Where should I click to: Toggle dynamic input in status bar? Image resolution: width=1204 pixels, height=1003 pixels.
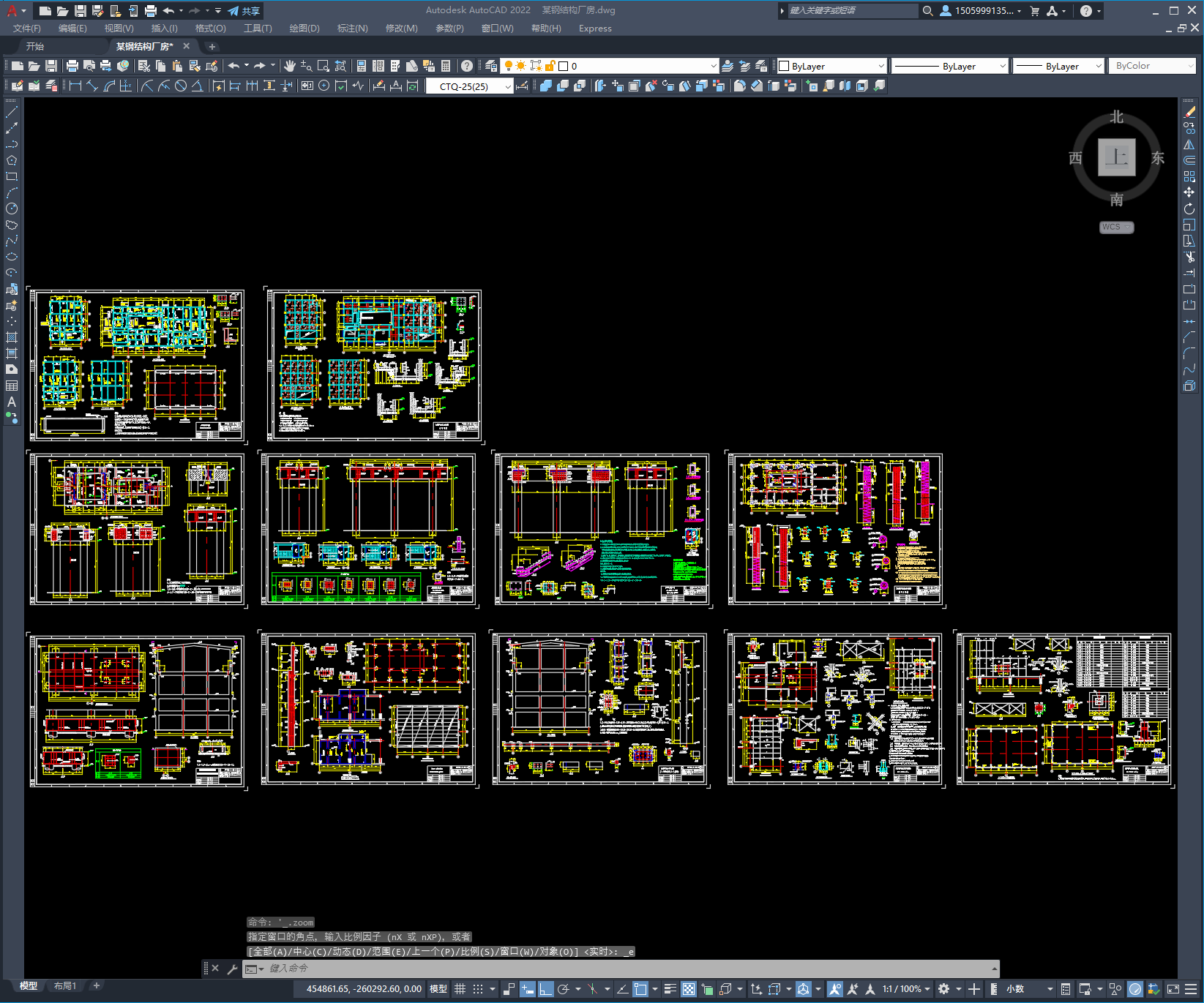(527, 989)
